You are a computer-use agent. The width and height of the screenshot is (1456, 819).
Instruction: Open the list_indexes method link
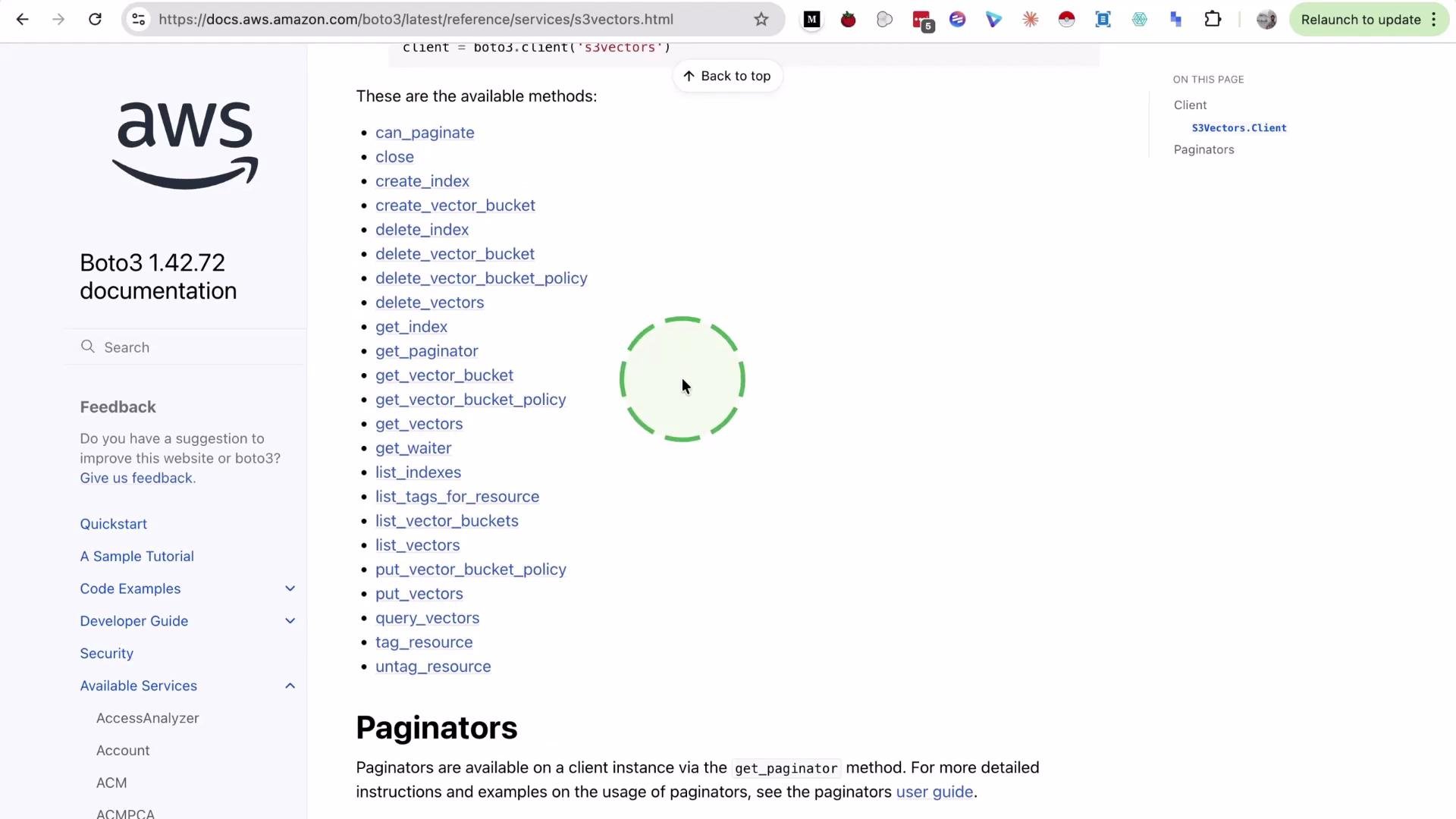point(418,472)
